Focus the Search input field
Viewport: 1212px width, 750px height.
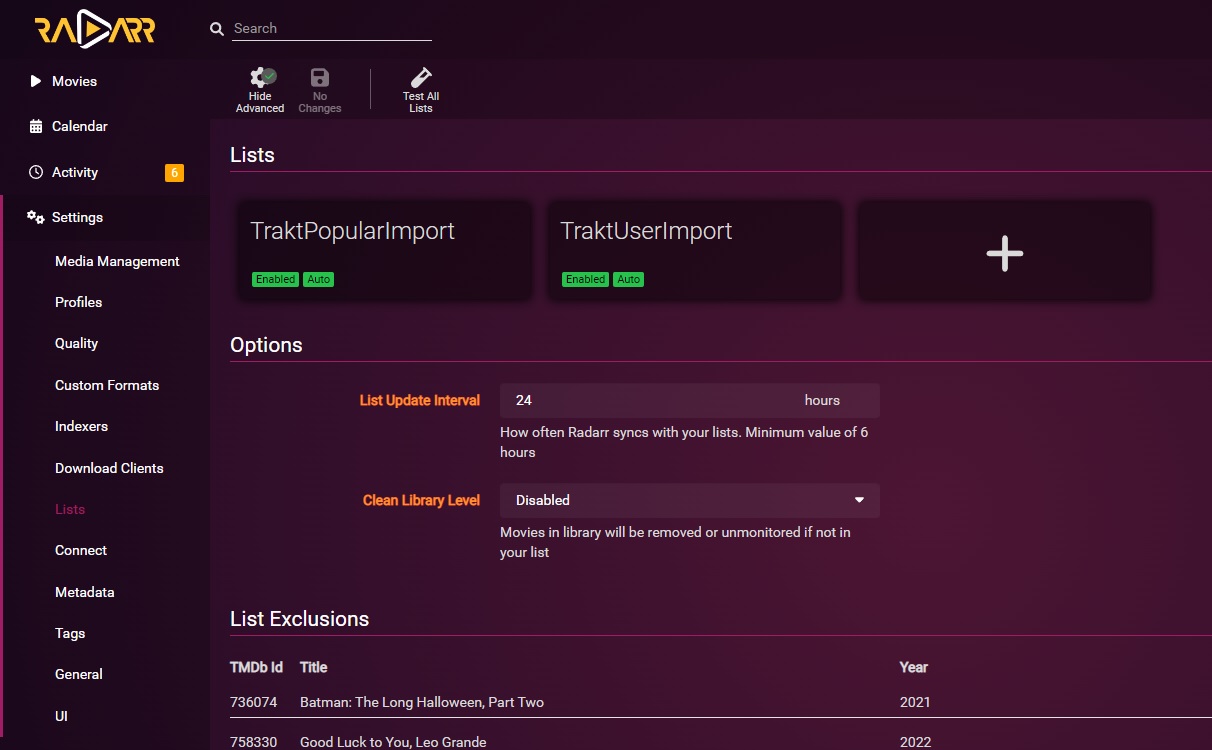(x=332, y=28)
